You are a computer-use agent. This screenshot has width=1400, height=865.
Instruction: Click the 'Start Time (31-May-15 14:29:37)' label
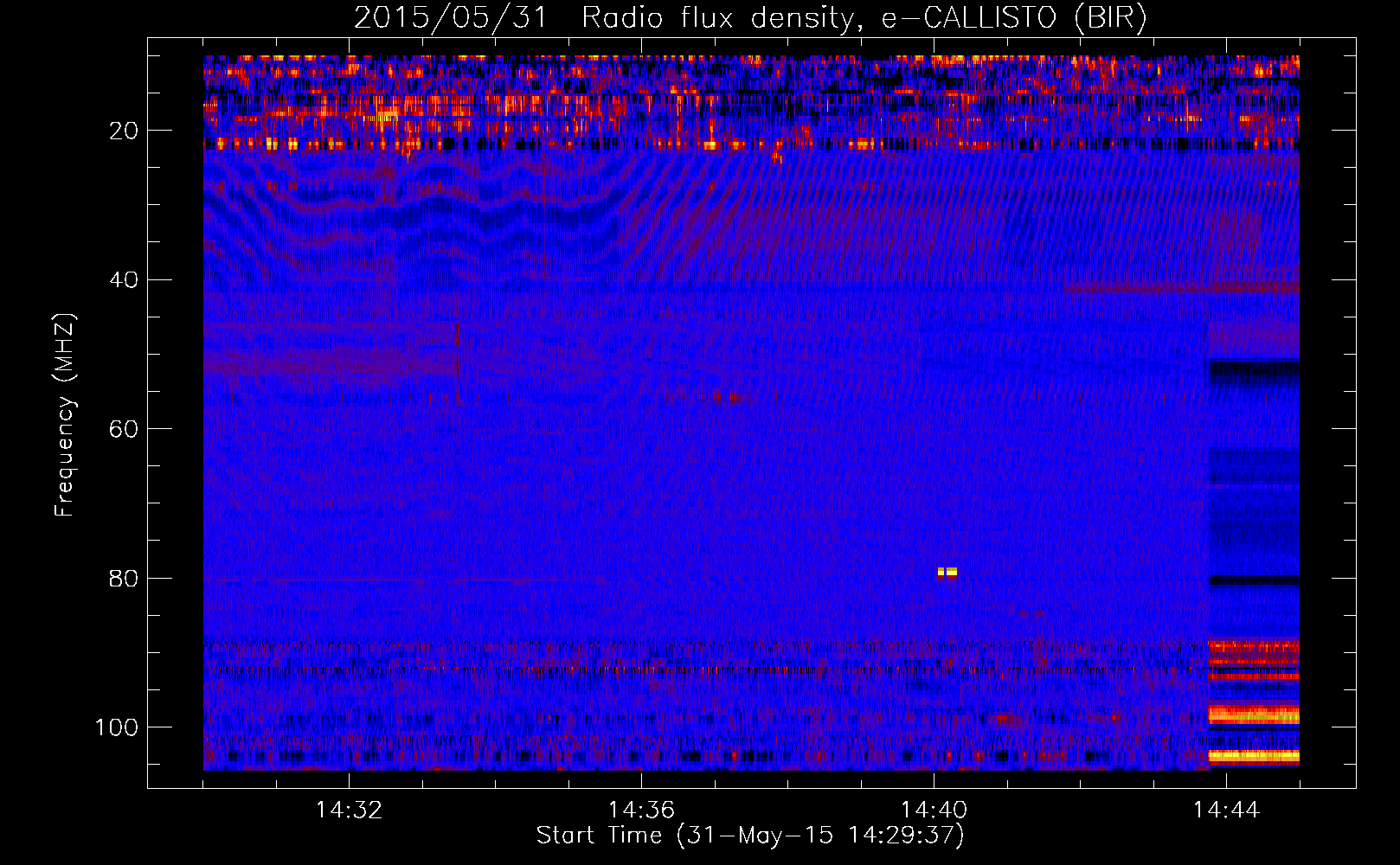(x=750, y=836)
